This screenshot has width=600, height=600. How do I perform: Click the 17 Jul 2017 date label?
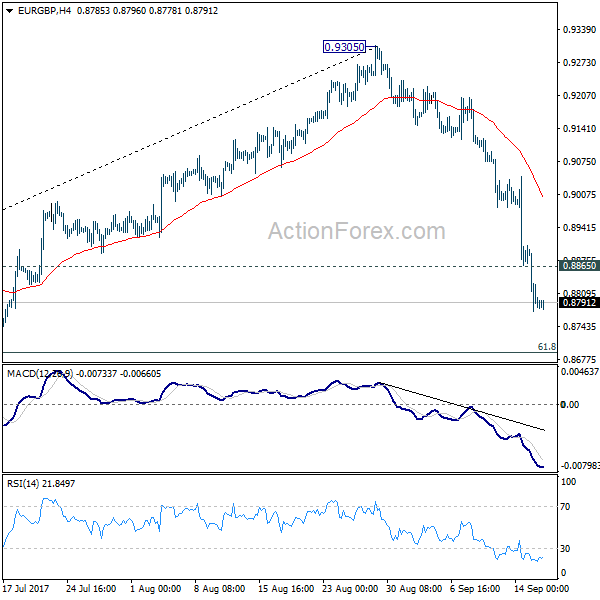pos(26,589)
